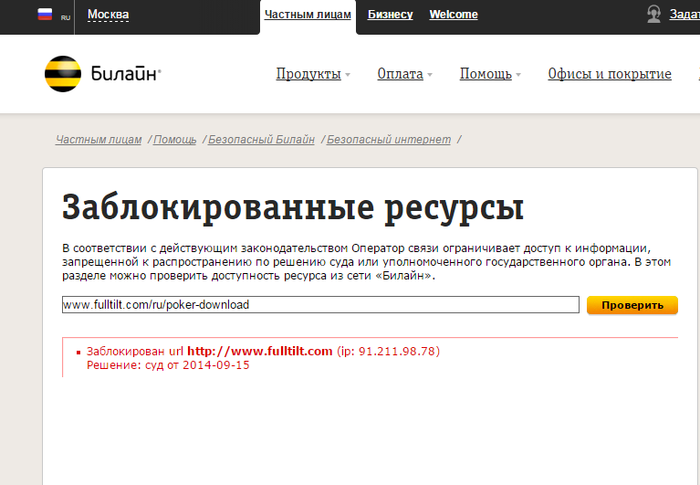This screenshot has width=700, height=485.
Task: Go to Помощь breadcrumb link
Action: click(x=175, y=140)
